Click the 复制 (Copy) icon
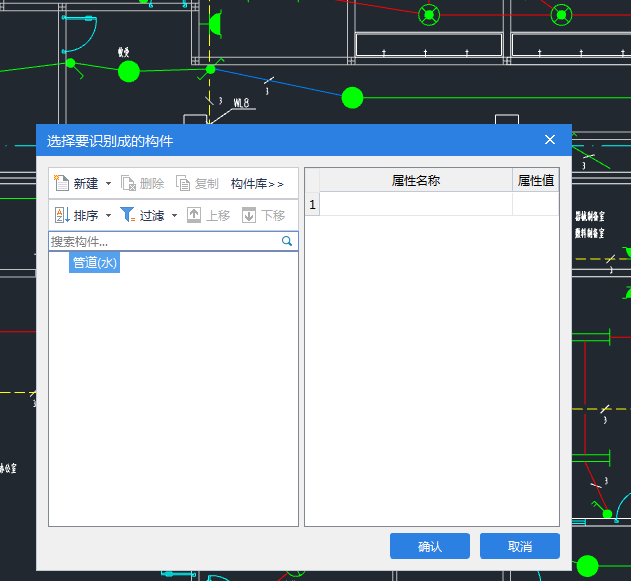This screenshot has height=581, width=631. pyautogui.click(x=183, y=184)
